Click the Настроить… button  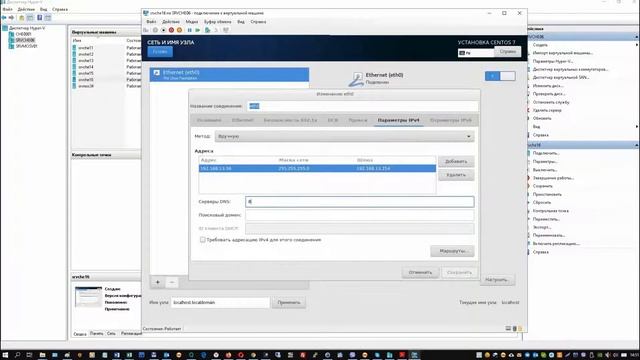click(497, 280)
